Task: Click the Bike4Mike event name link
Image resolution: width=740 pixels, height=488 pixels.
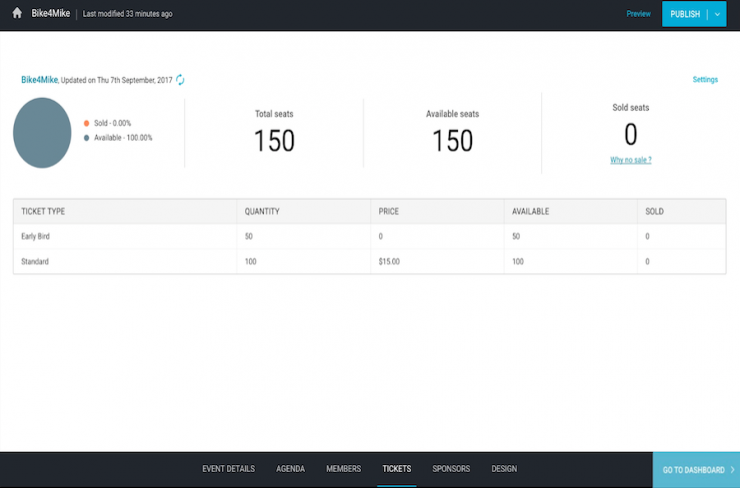Action: tap(39, 80)
